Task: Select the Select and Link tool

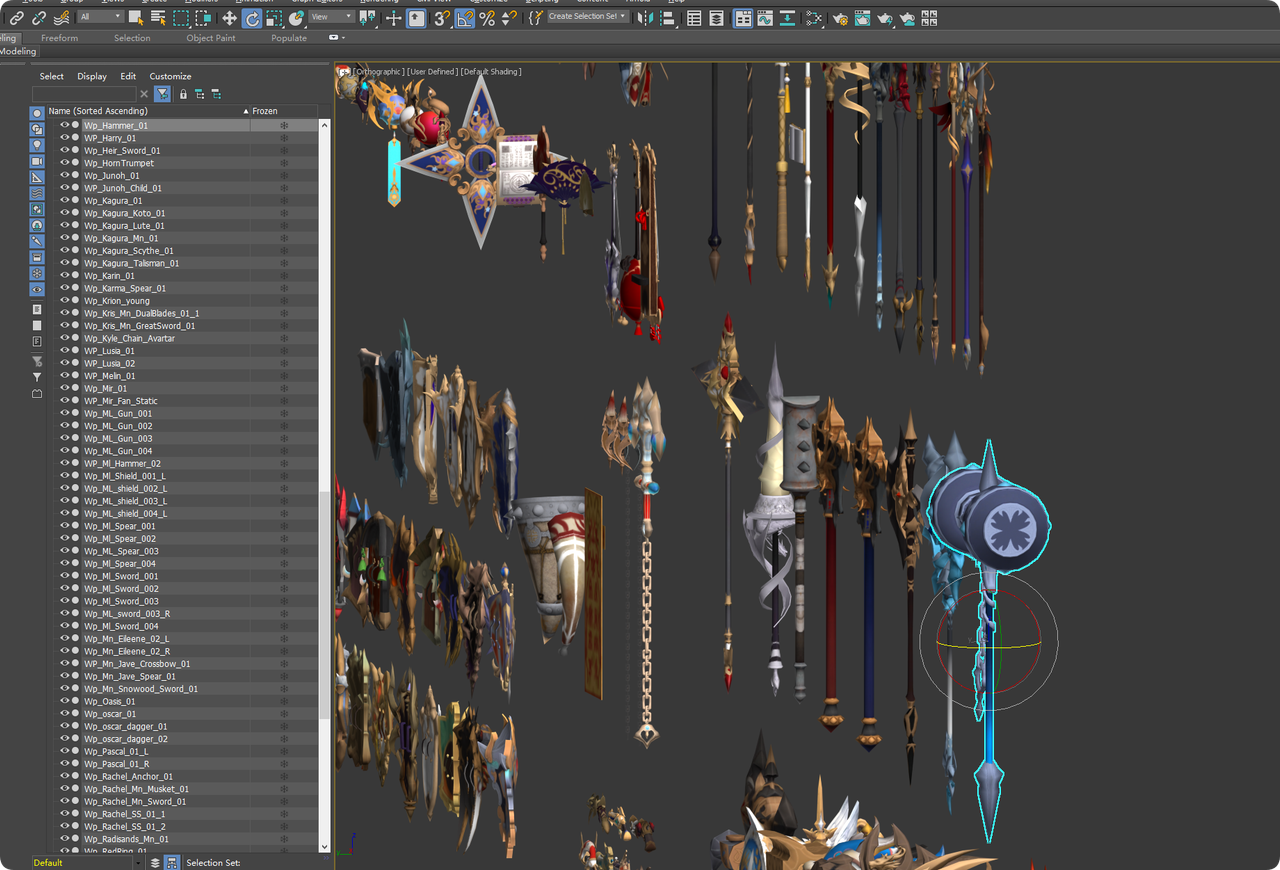Action: (16, 18)
